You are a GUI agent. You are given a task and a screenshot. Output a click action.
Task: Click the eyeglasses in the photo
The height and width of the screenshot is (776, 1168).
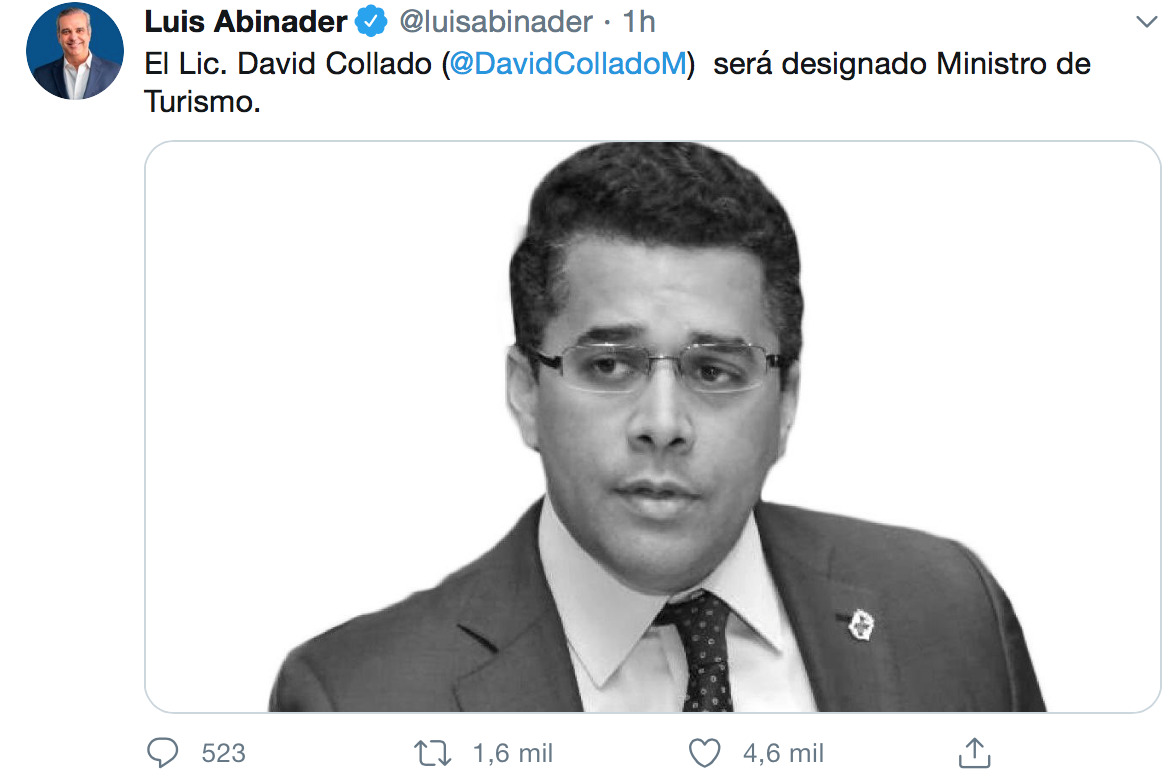[656, 366]
